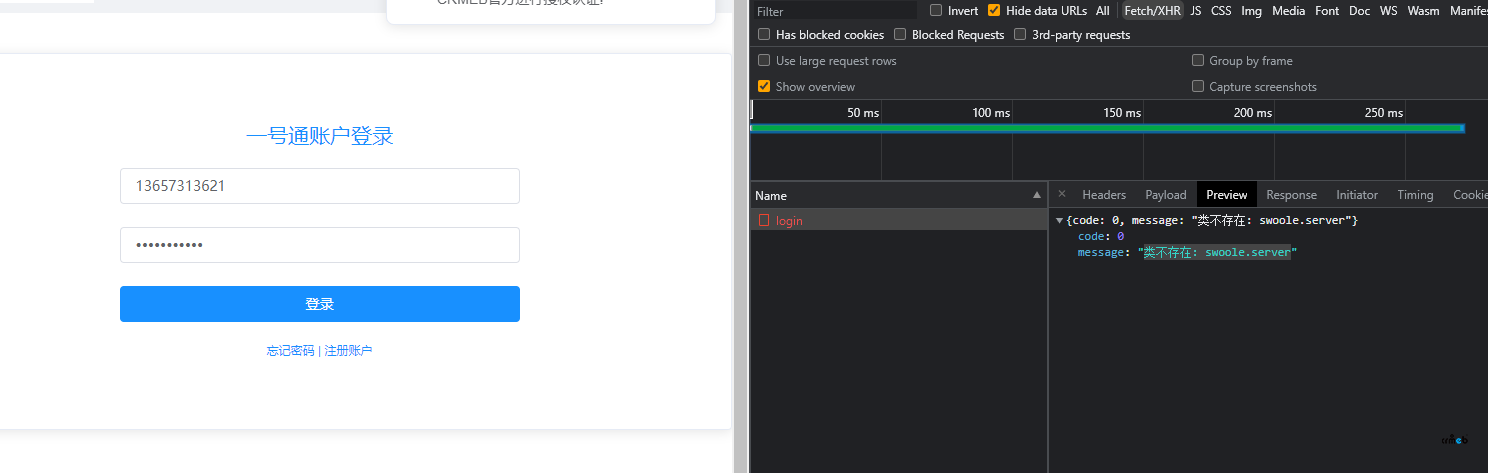Image resolution: width=1488 pixels, height=473 pixels.
Task: Click the network overview timeline bar
Action: pos(1107,128)
